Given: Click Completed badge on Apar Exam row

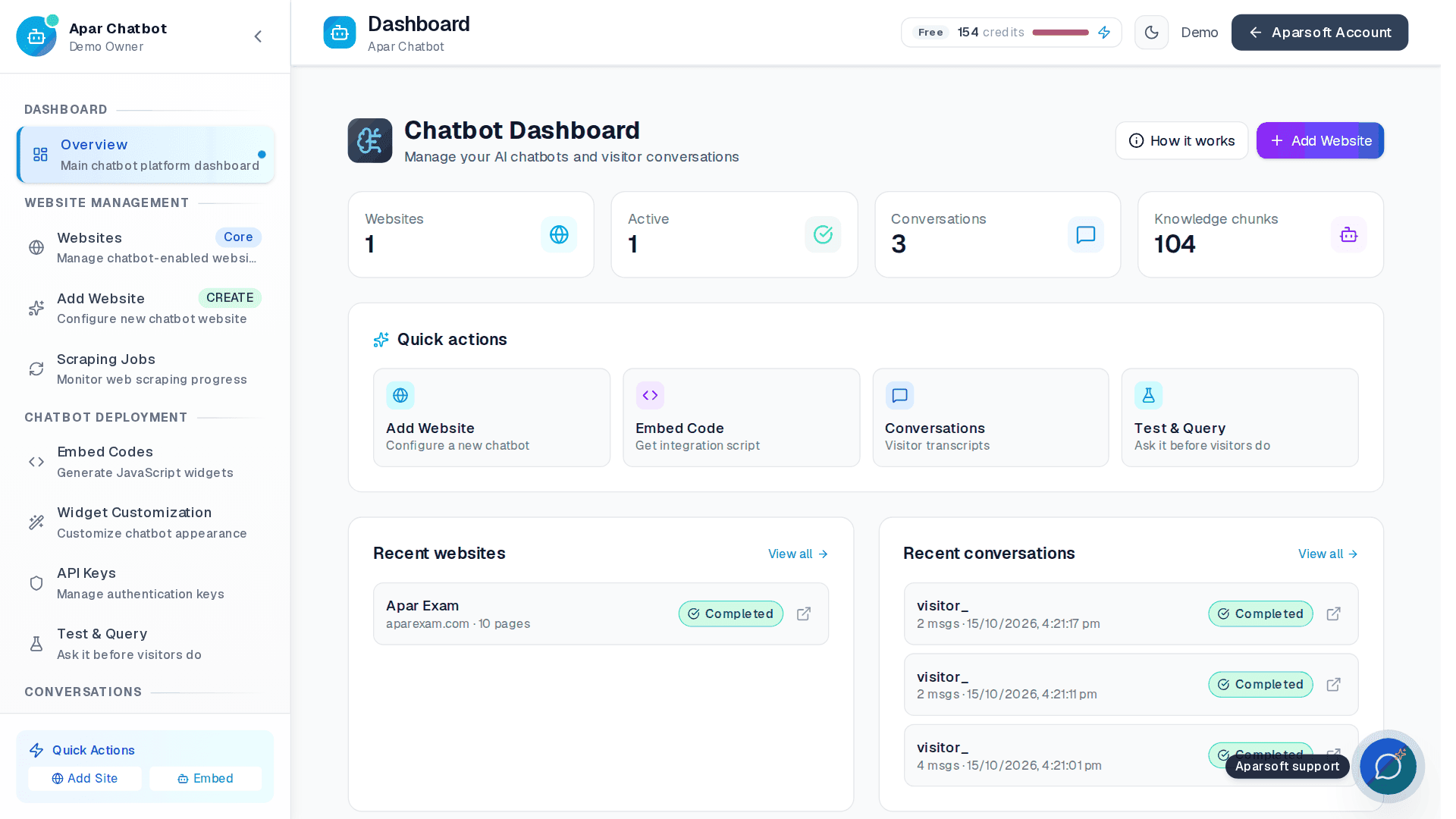Looking at the screenshot, I should pyautogui.click(x=731, y=613).
